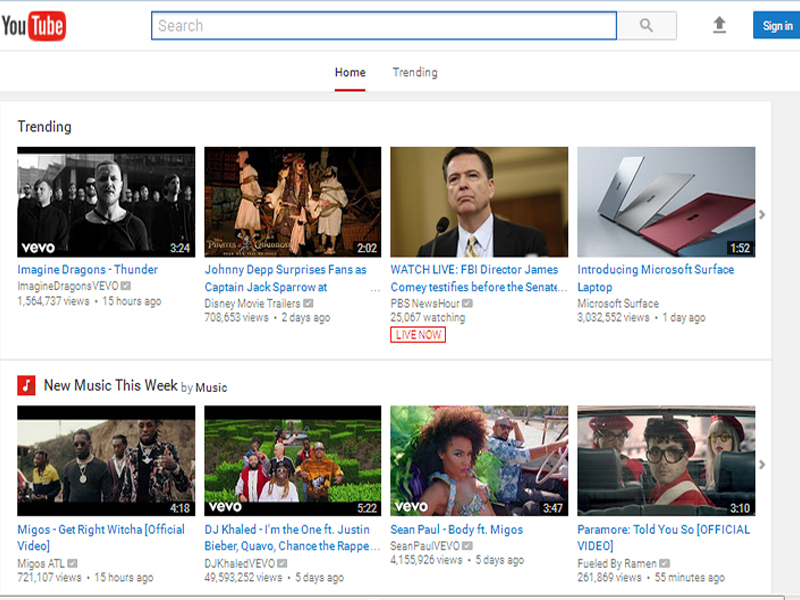This screenshot has height=600, width=800.
Task: Open the PBS NewsHour channel
Action: (x=425, y=304)
